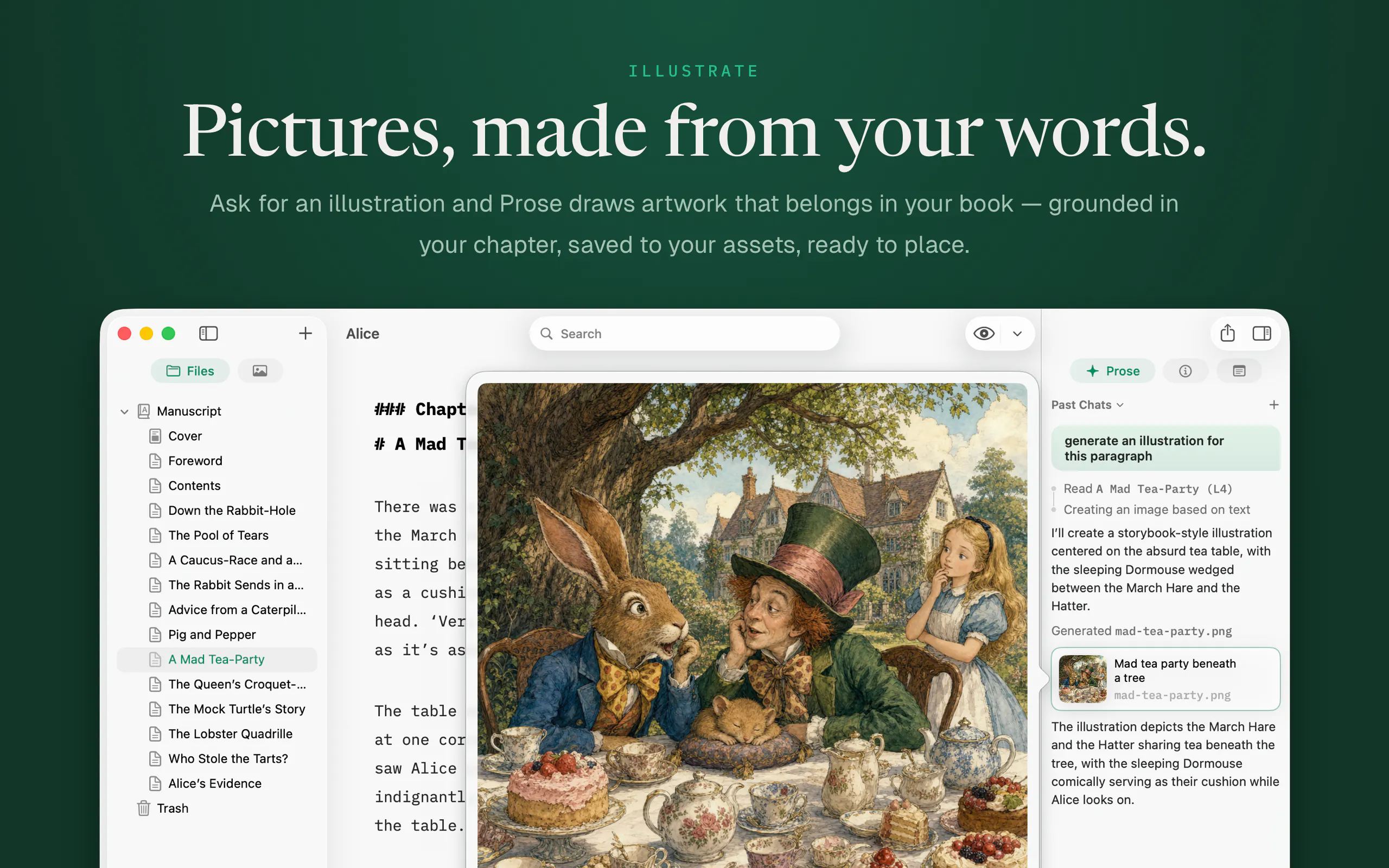Toggle the right sidebar panel icon

pyautogui.click(x=1261, y=334)
